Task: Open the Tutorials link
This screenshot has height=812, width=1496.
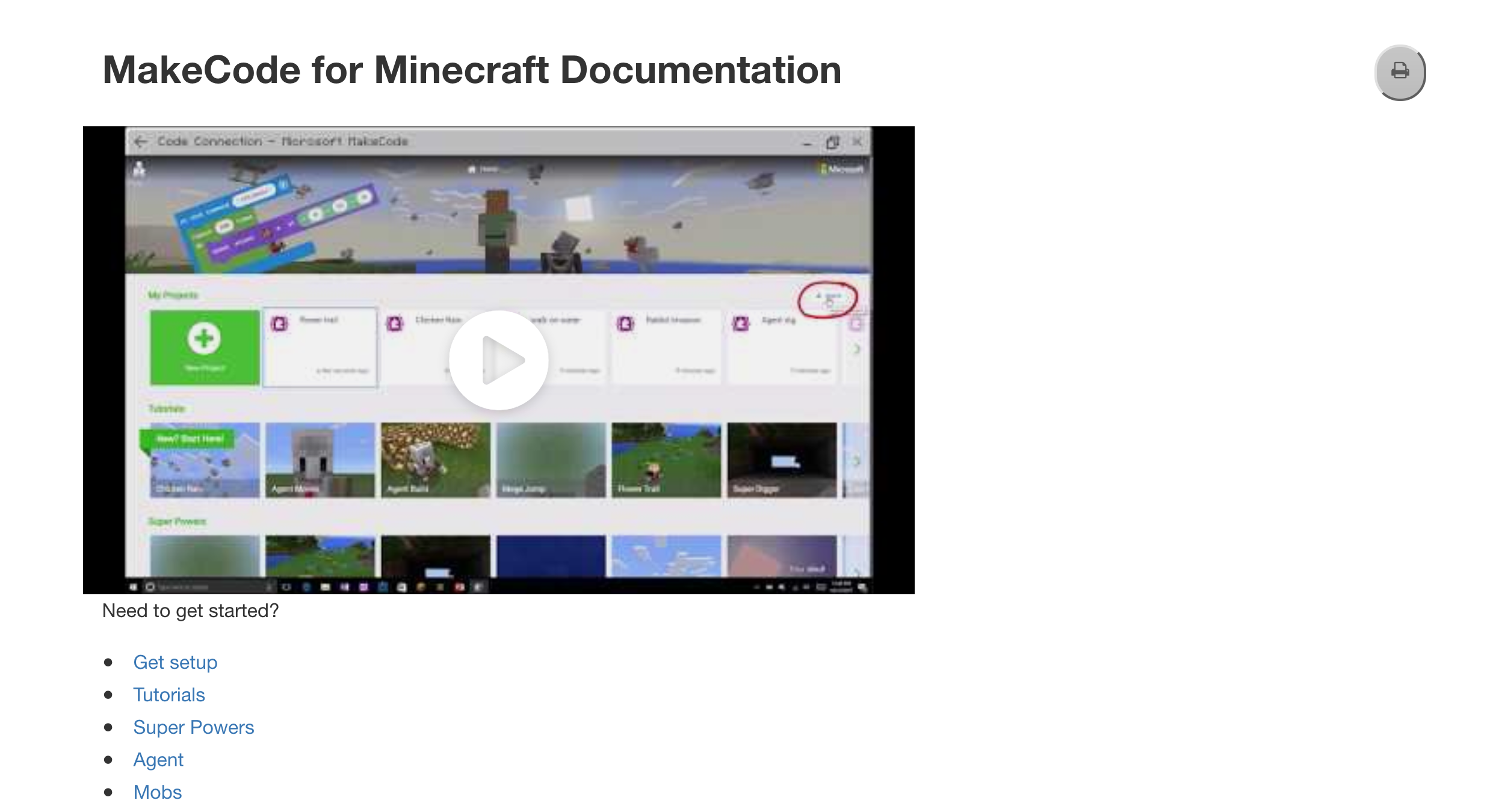Action: [169, 695]
